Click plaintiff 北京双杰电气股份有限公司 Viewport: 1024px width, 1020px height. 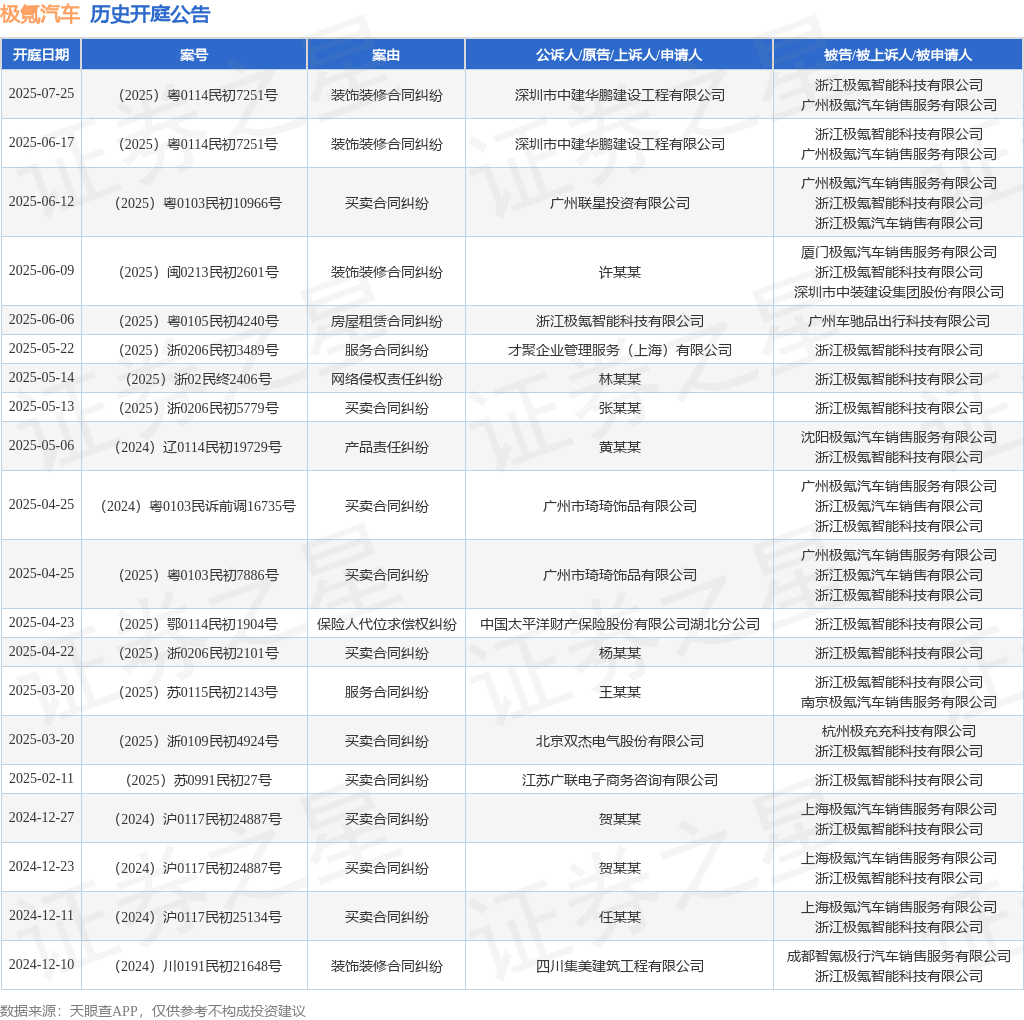click(620, 741)
